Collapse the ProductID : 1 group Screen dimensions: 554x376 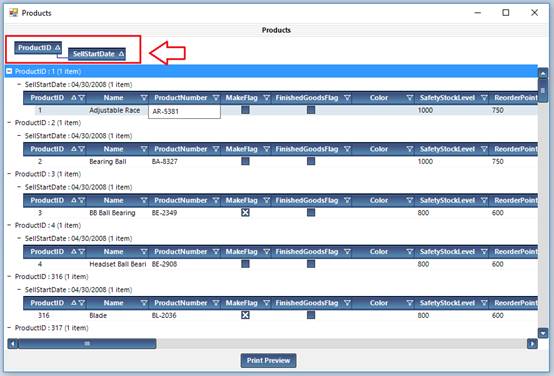coord(9,71)
